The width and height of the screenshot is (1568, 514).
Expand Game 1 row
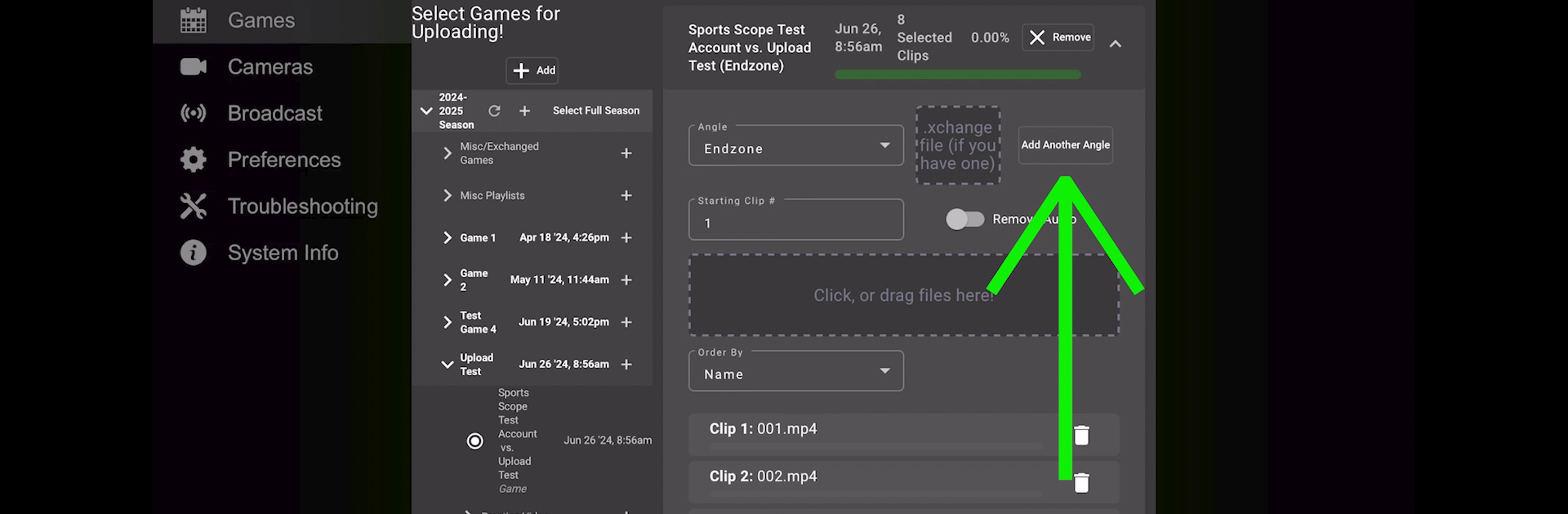pos(447,238)
